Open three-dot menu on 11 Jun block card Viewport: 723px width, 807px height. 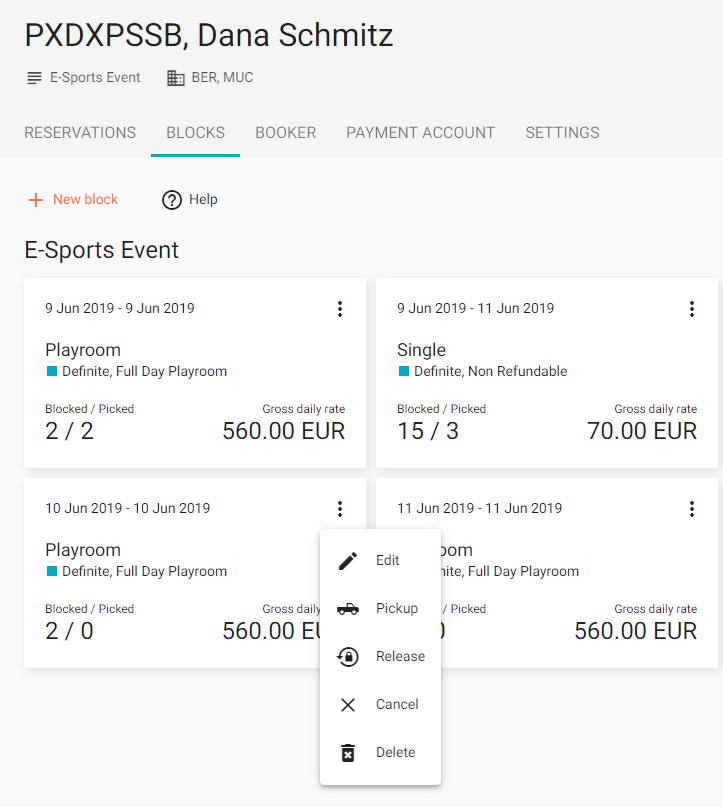[692, 509]
